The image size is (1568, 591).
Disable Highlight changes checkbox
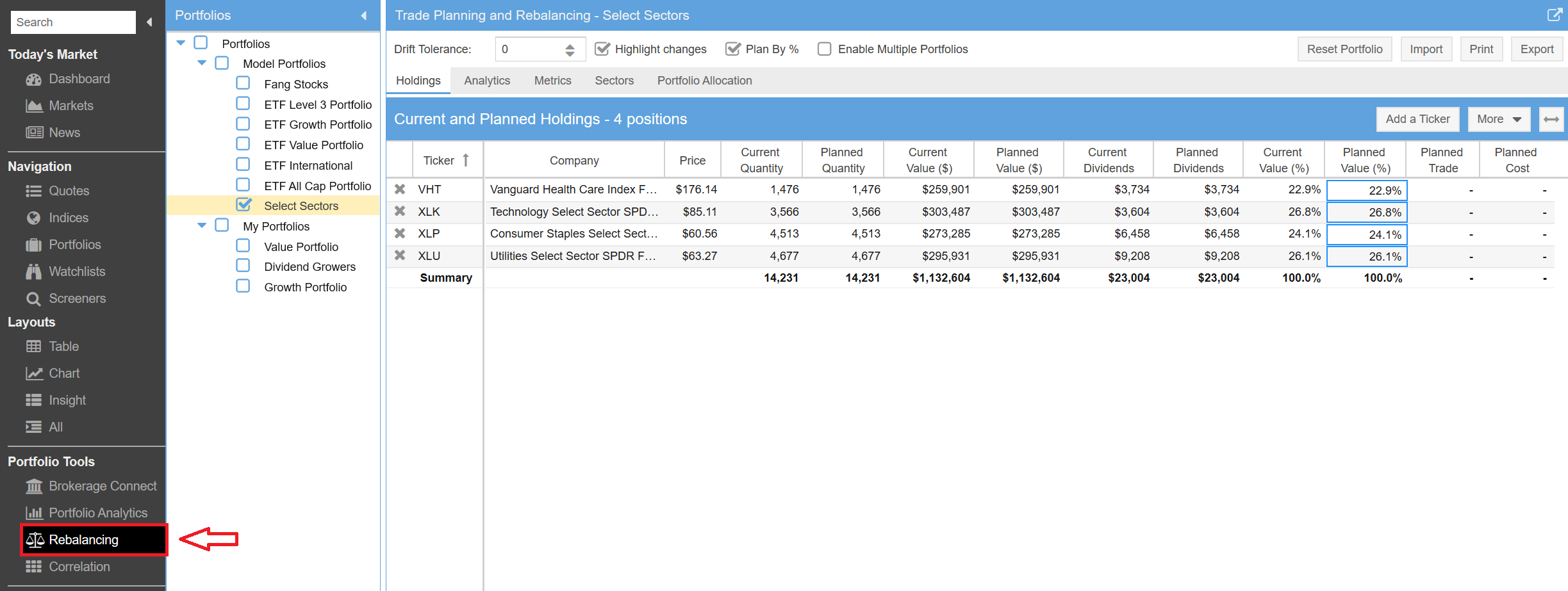tap(602, 49)
